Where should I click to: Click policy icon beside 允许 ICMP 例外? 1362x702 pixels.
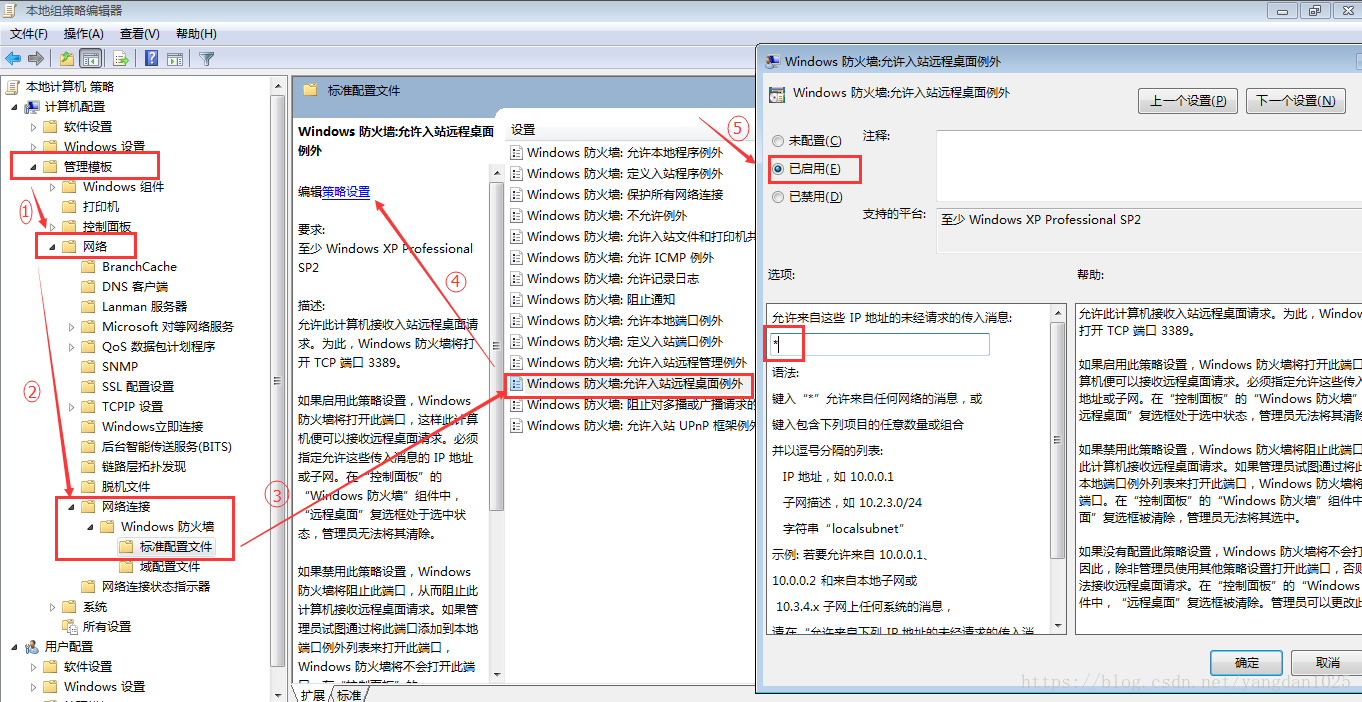tap(517, 258)
